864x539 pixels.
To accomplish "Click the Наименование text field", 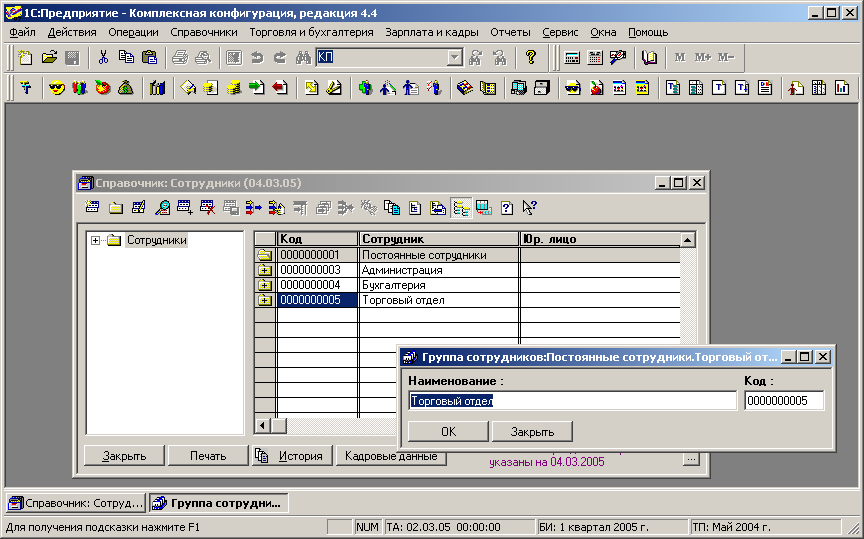I will tap(572, 401).
